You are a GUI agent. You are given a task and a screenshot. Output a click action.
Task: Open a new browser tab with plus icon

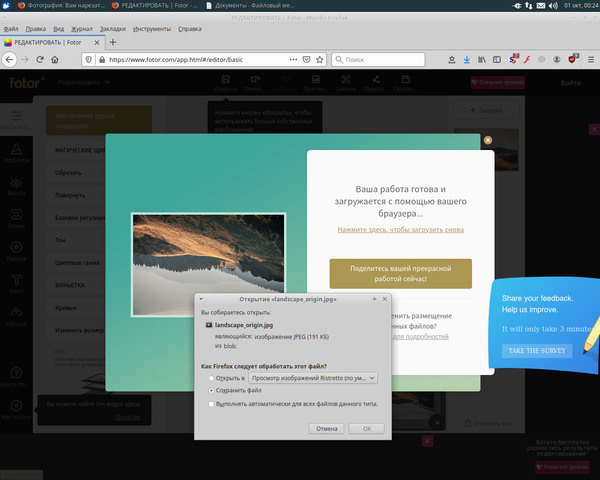click(113, 42)
